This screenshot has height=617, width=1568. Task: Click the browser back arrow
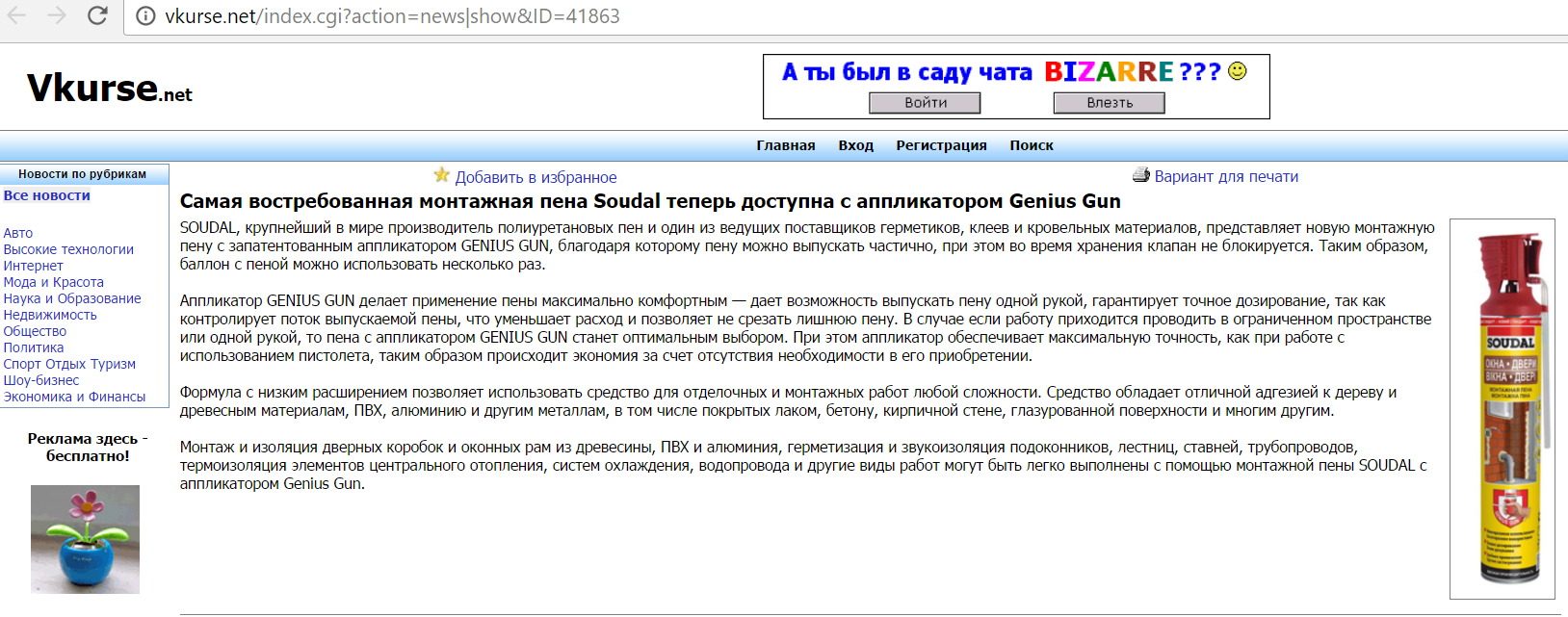[16, 15]
